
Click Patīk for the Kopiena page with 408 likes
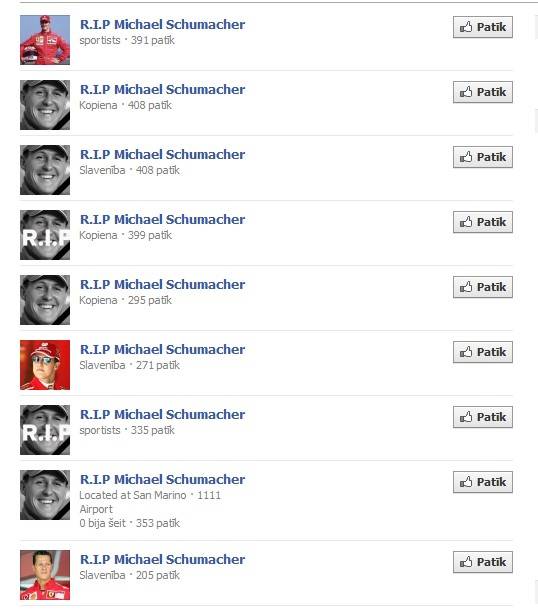pos(483,92)
